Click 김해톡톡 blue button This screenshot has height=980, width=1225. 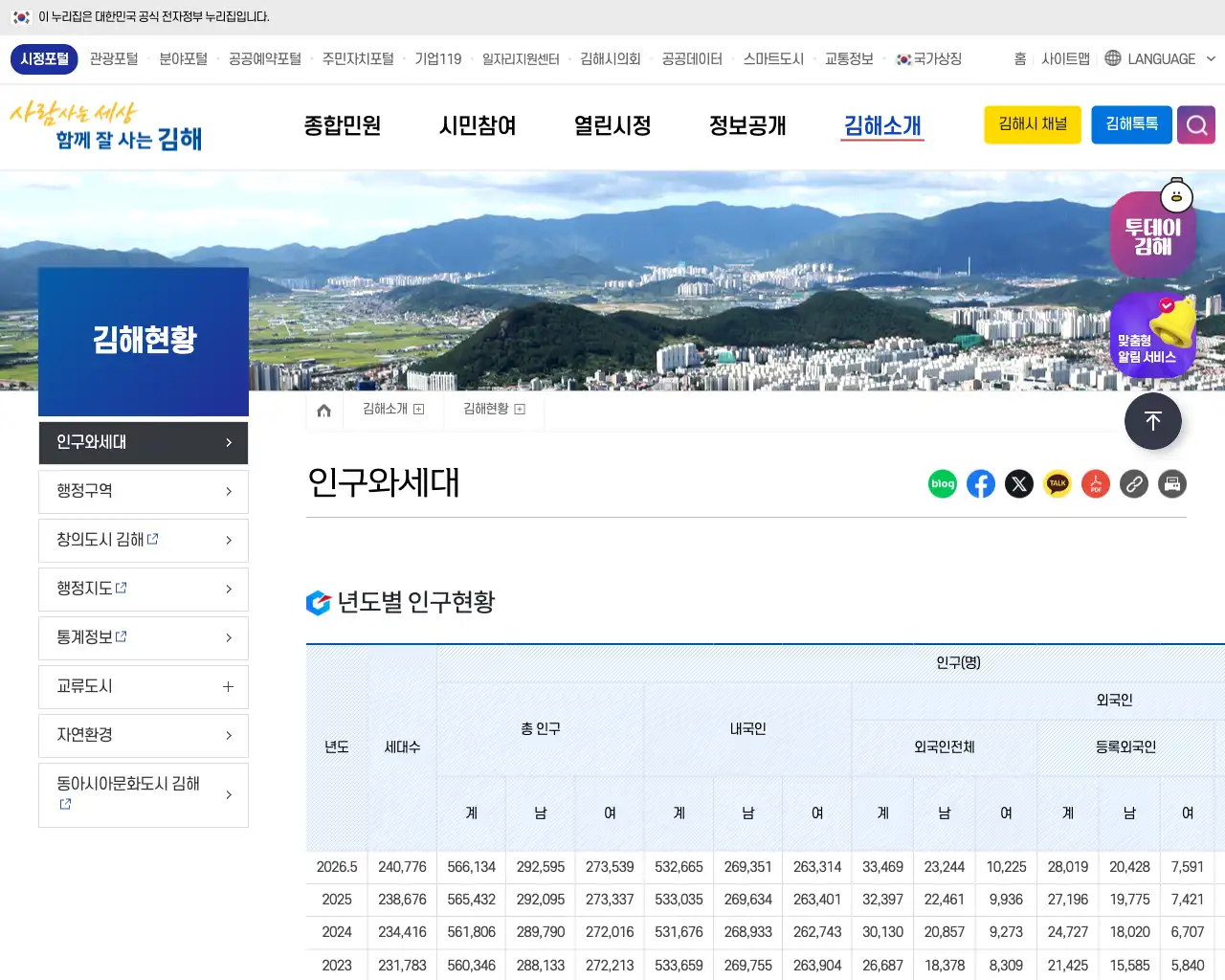coord(1132,125)
